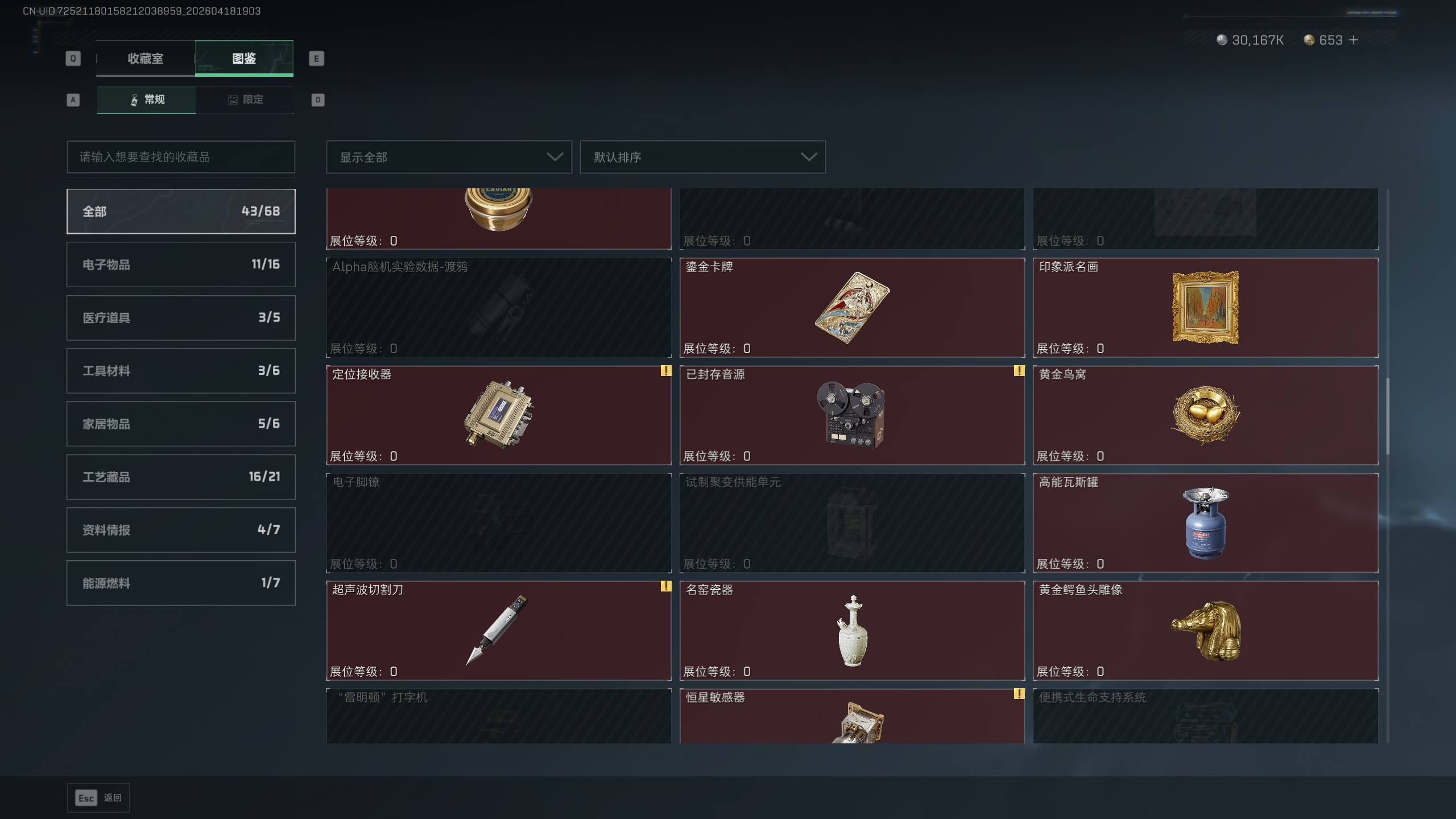Click the plus icon beside 653 currency
1456x819 pixels.
coord(1354,40)
